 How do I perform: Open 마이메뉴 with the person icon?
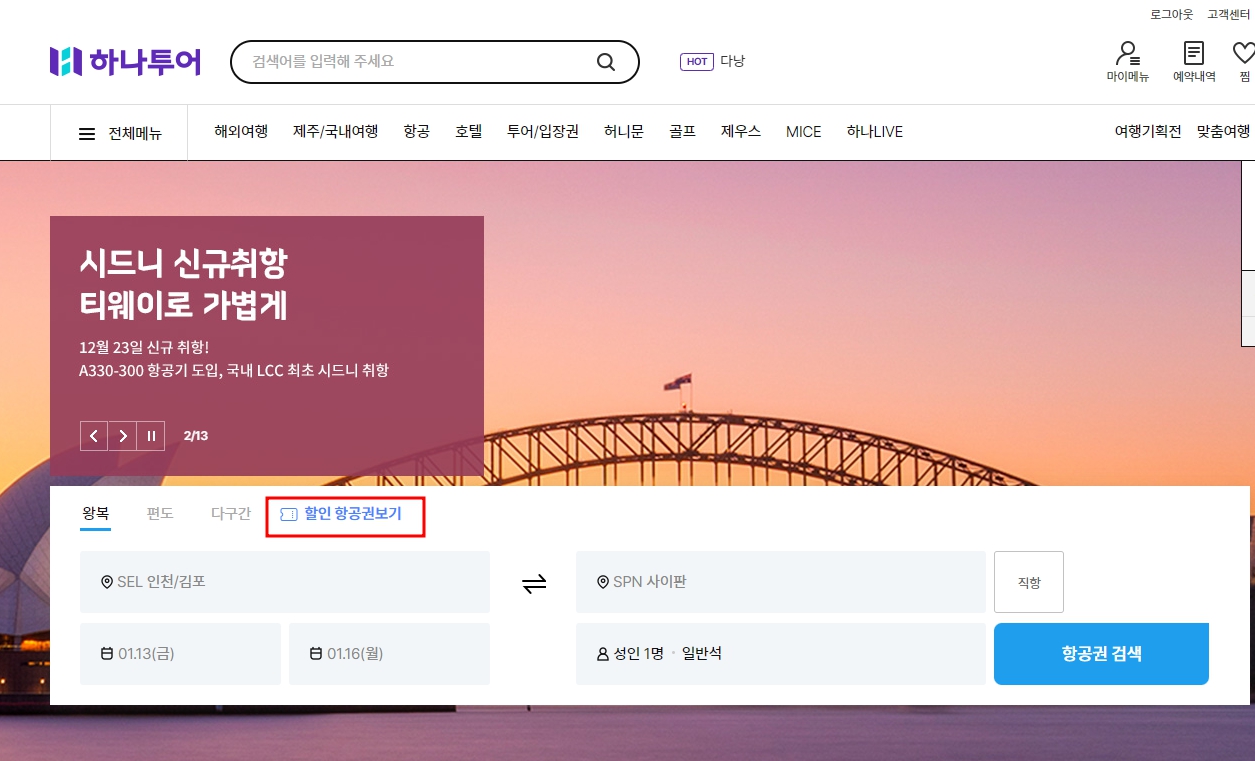pyautogui.click(x=1128, y=60)
